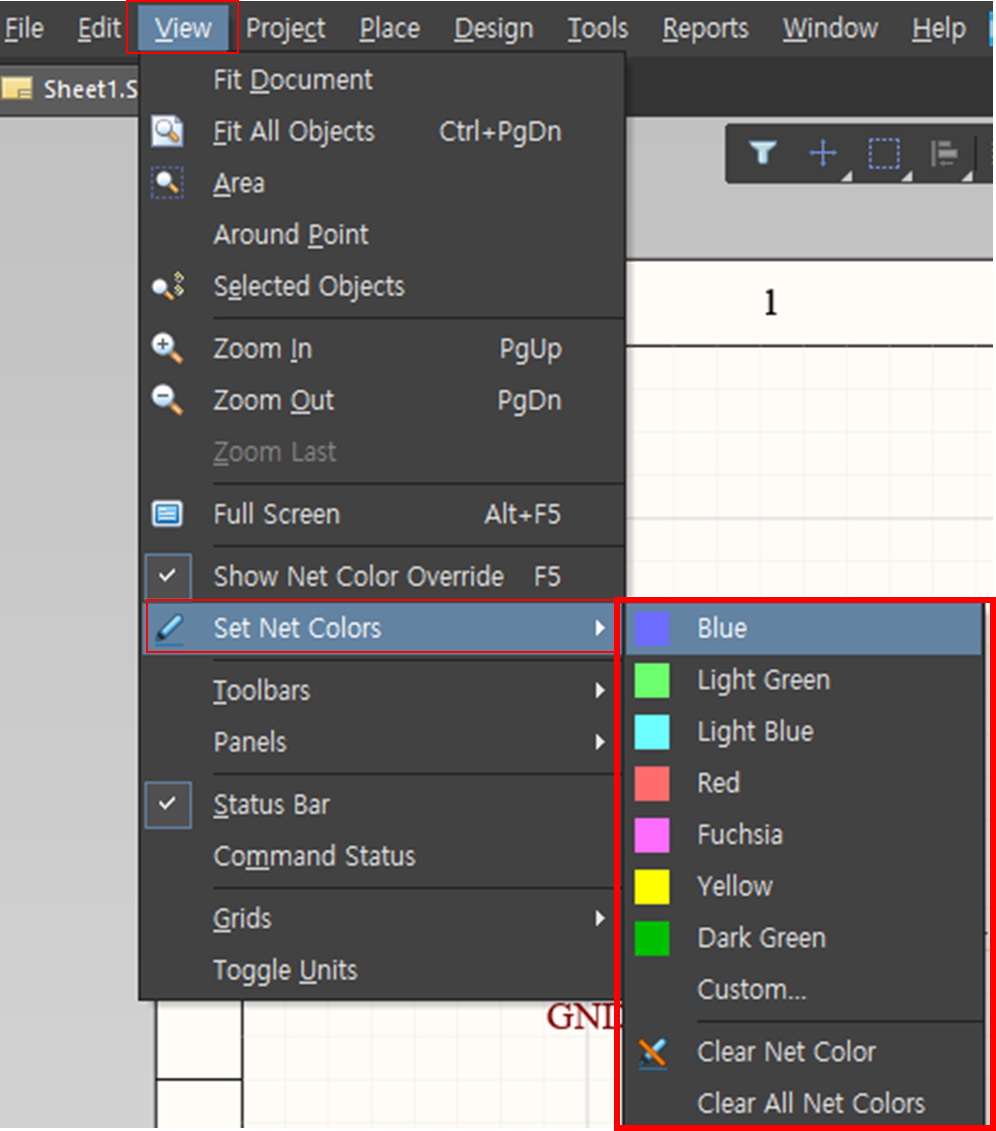Click the Area zoom magnifier icon

[x=168, y=183]
